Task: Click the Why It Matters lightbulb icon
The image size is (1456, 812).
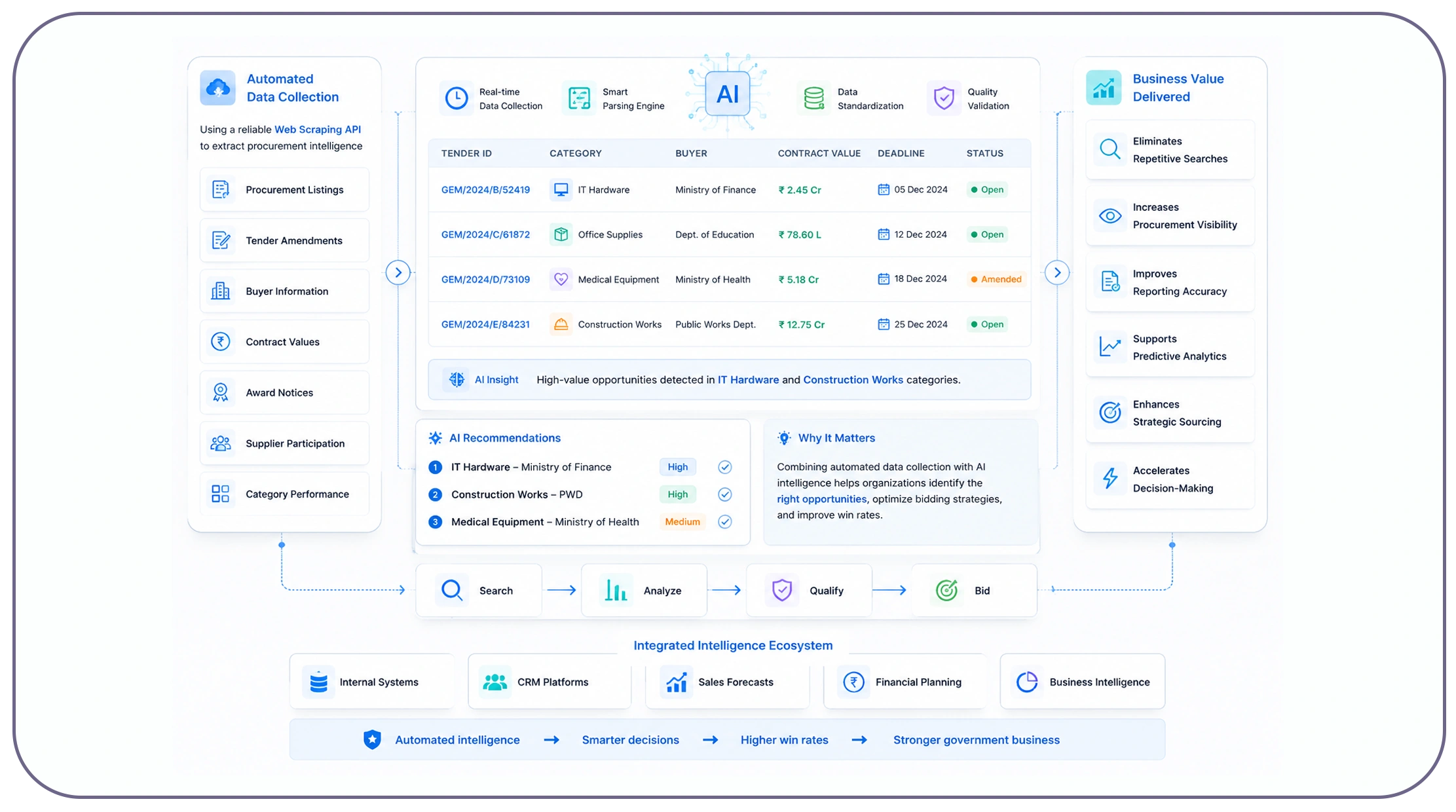Action: [x=784, y=438]
